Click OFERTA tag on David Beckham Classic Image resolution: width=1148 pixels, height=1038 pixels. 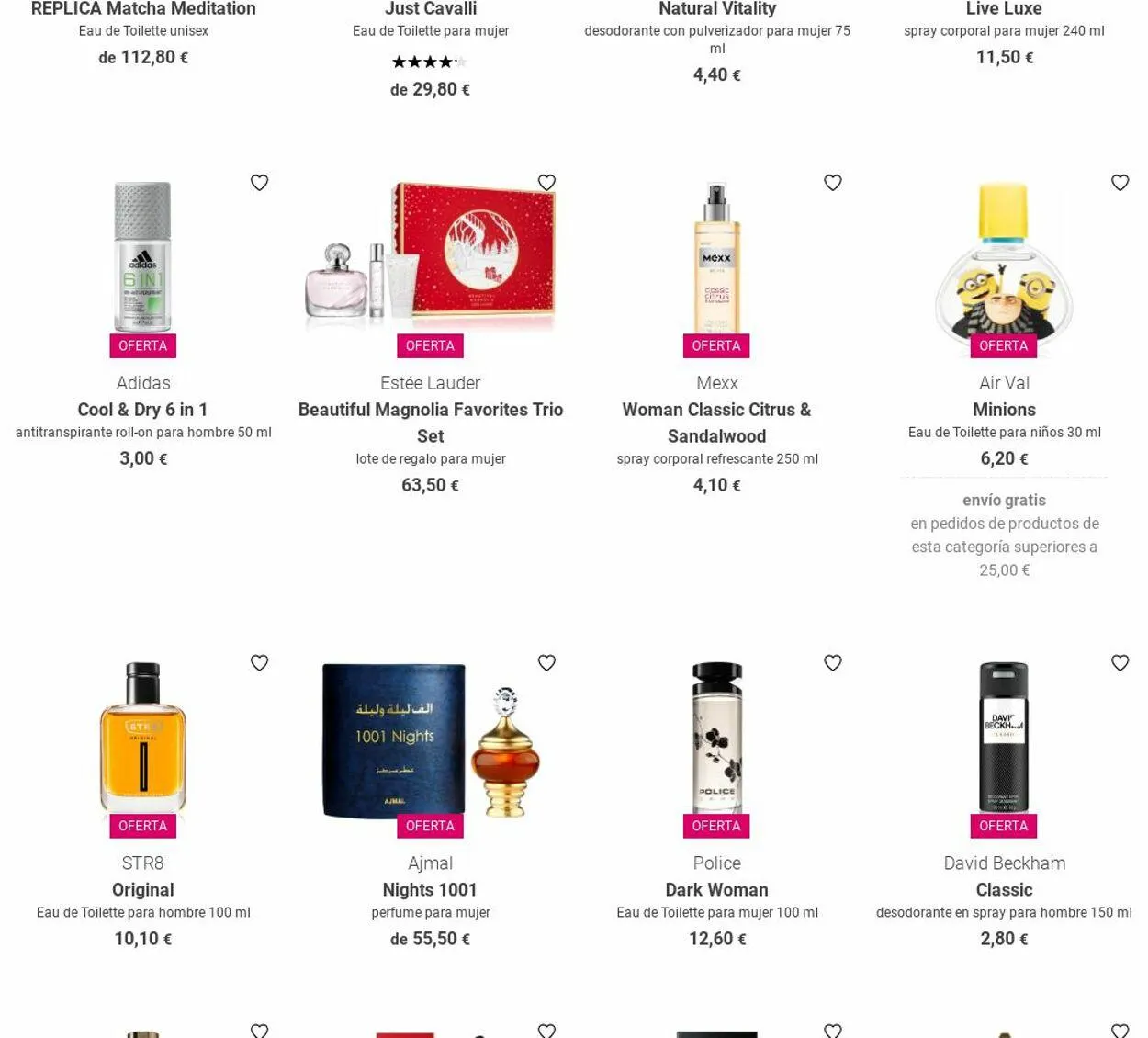tap(1004, 826)
